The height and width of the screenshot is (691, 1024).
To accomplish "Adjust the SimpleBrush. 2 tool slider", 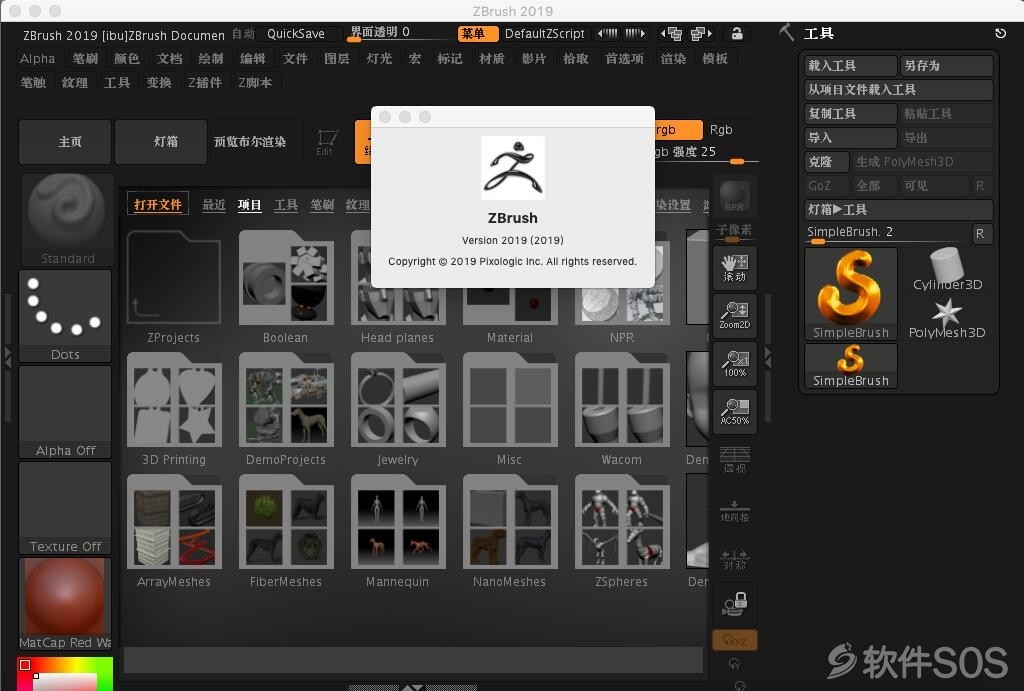I will click(887, 234).
